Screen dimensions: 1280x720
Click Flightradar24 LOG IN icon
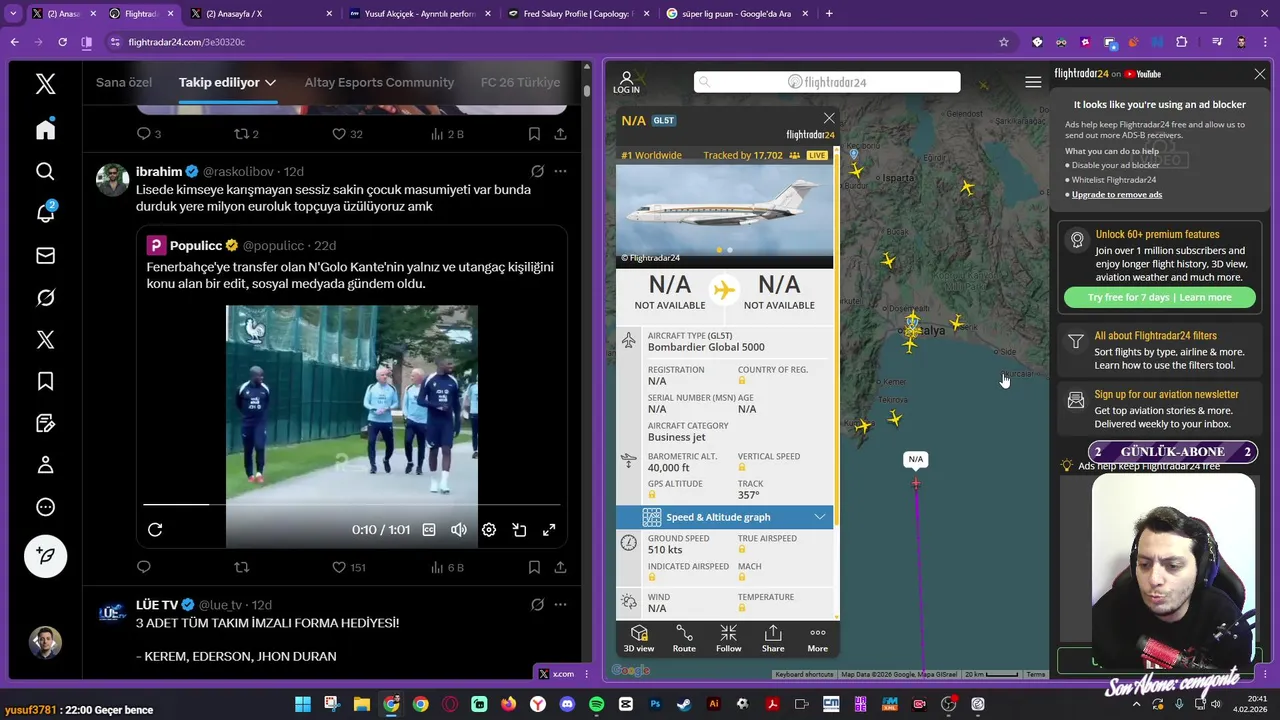[626, 82]
